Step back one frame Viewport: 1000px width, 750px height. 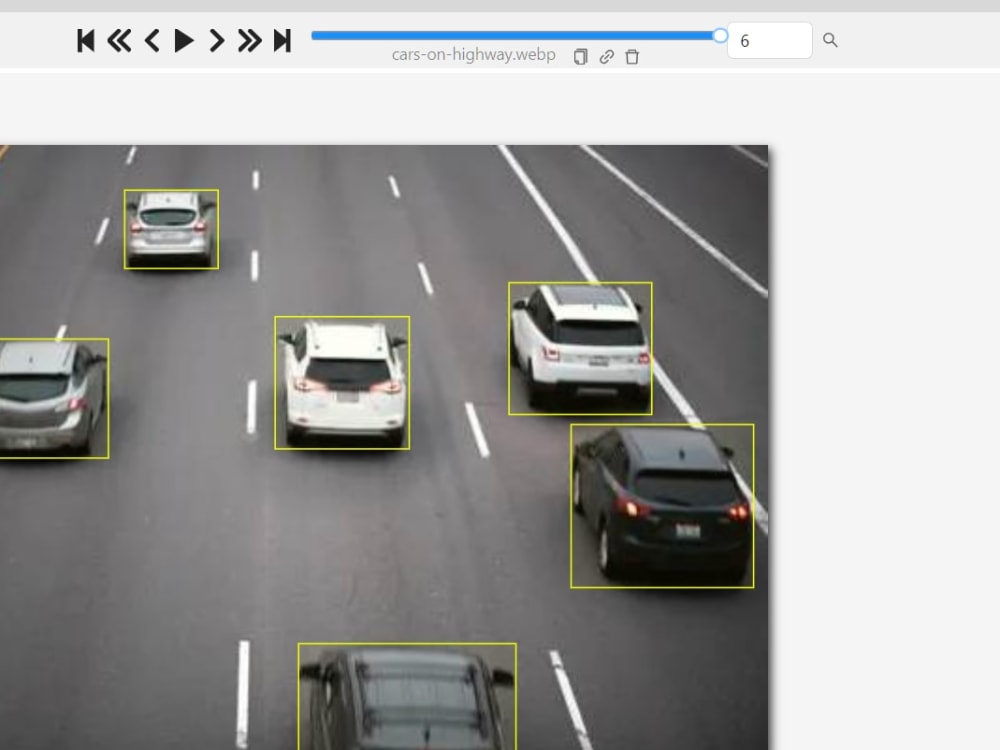coord(152,41)
